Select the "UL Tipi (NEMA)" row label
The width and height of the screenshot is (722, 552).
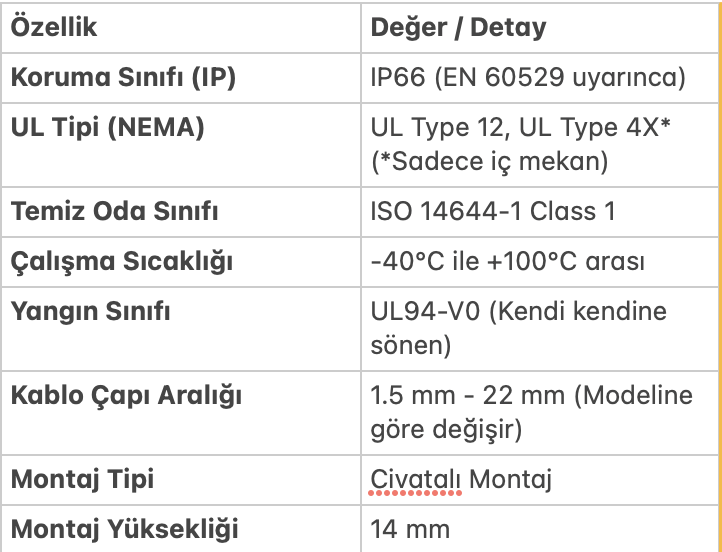[107, 128]
